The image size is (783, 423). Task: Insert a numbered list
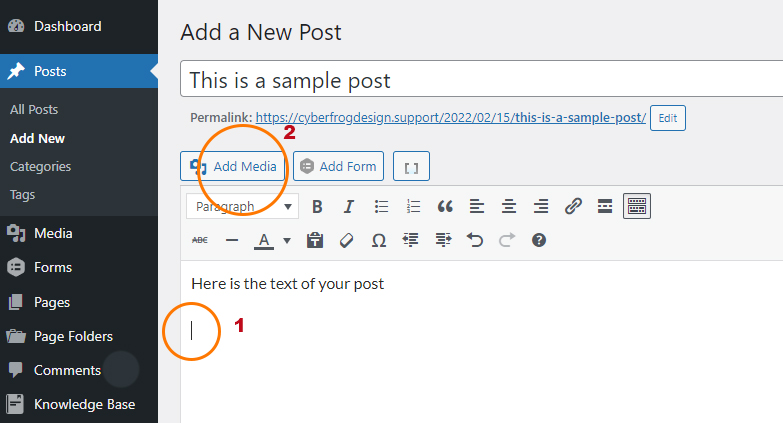click(413, 207)
